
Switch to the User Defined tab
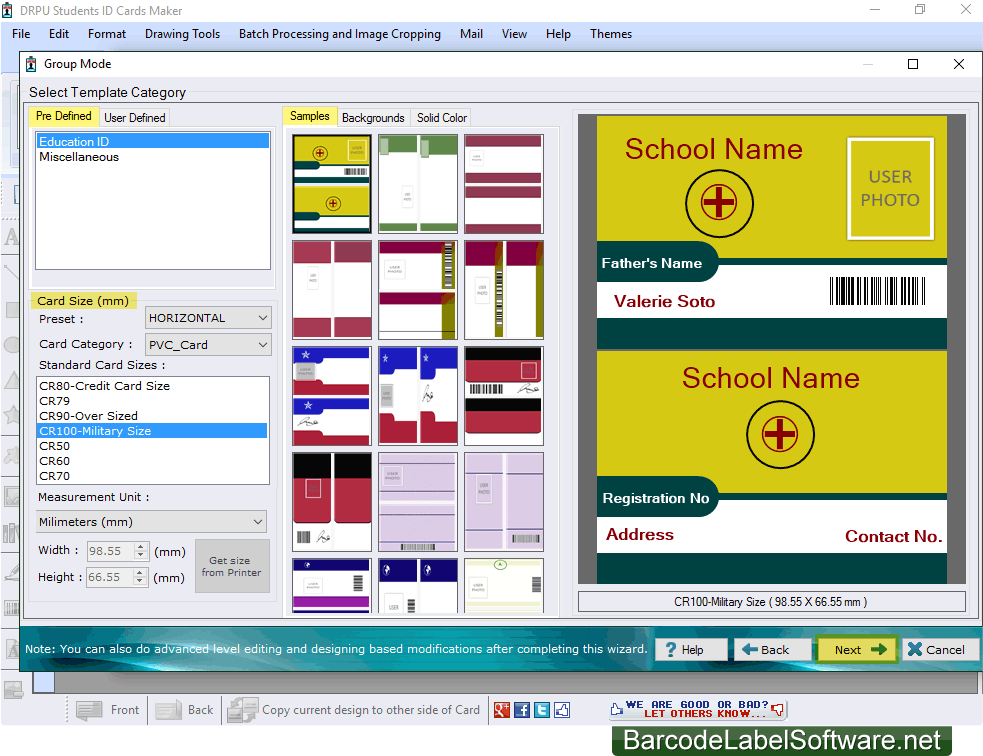(134, 116)
